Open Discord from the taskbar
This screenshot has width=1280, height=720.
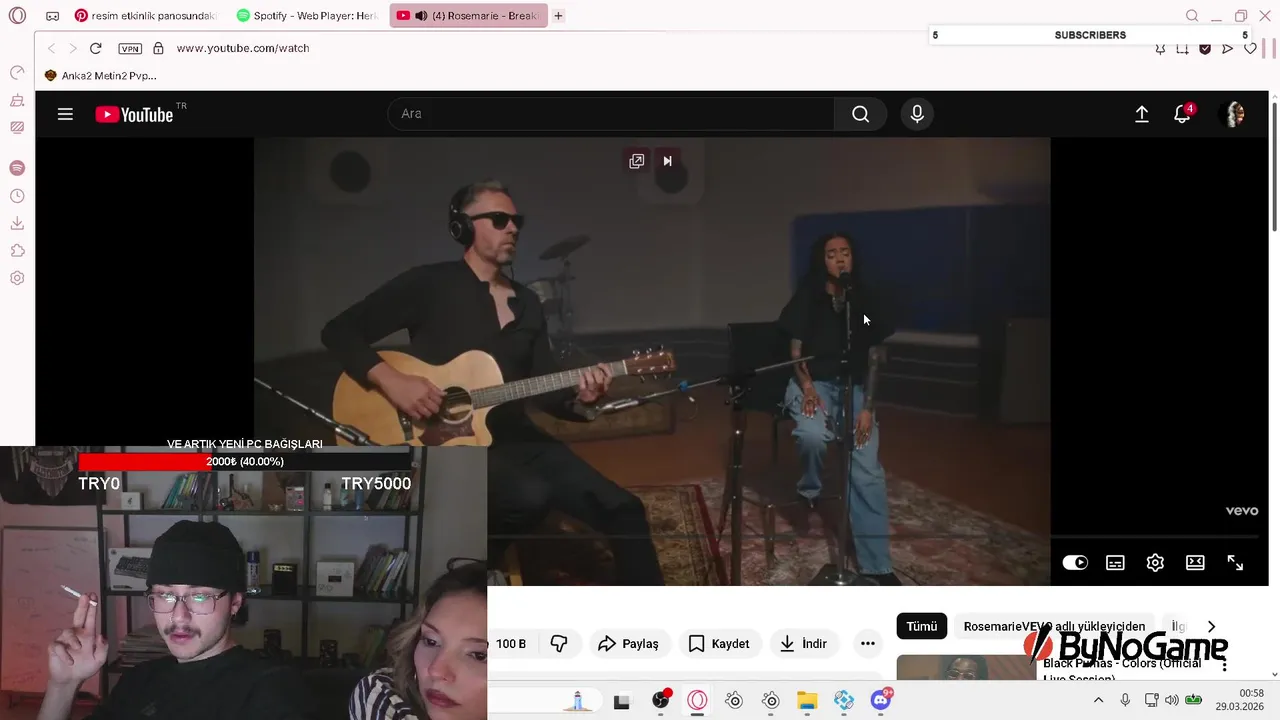coord(881,701)
